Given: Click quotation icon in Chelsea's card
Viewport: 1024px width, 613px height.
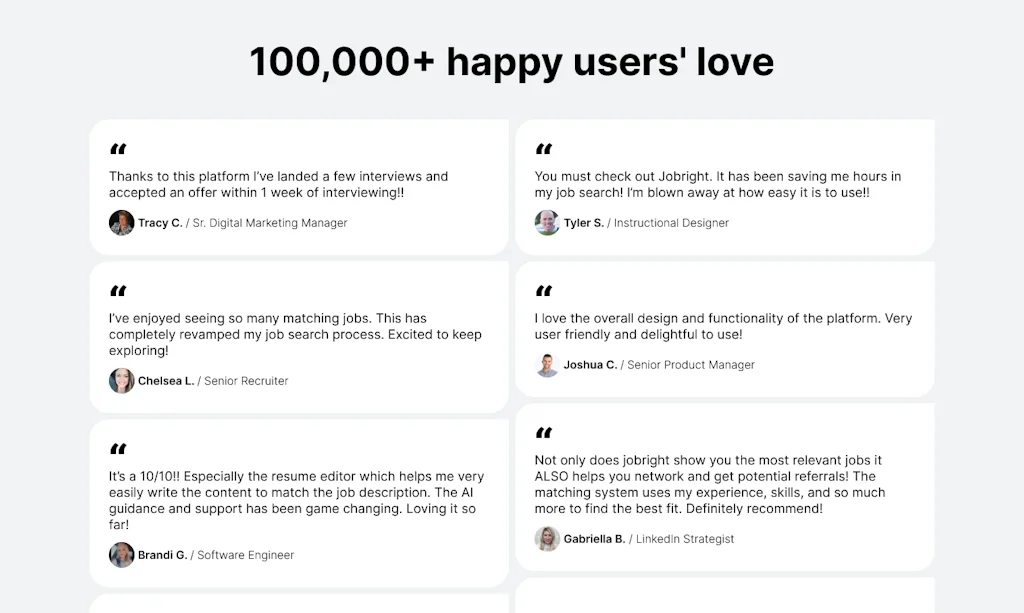Looking at the screenshot, I should pyautogui.click(x=118, y=292).
